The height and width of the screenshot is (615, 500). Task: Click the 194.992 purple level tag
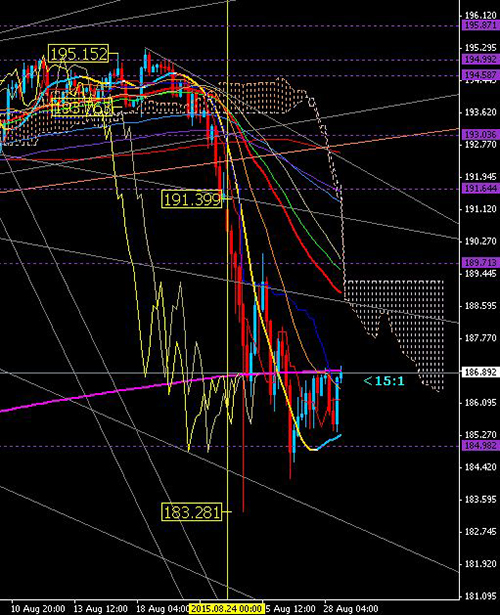(480, 60)
